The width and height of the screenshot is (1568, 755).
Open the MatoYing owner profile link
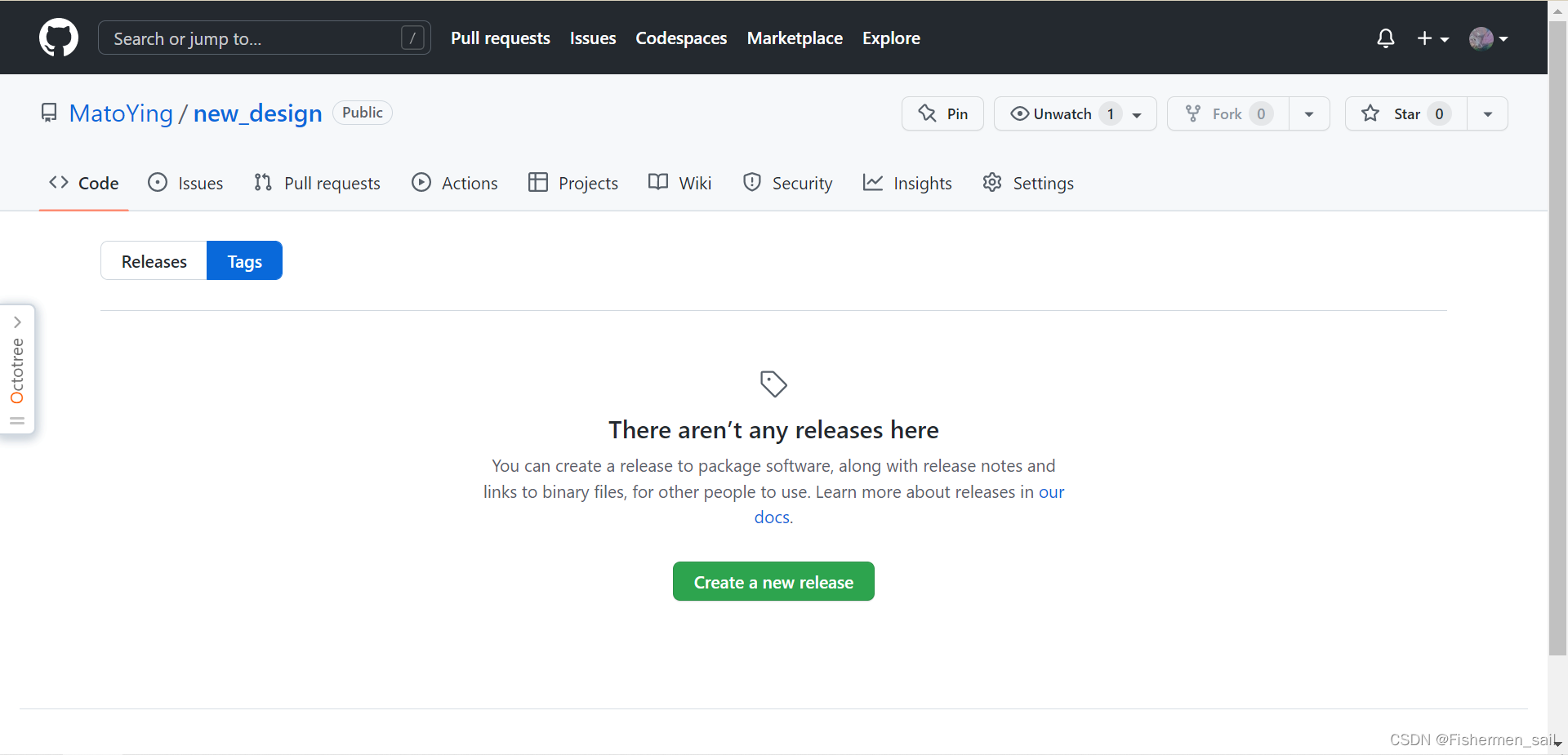pos(121,113)
